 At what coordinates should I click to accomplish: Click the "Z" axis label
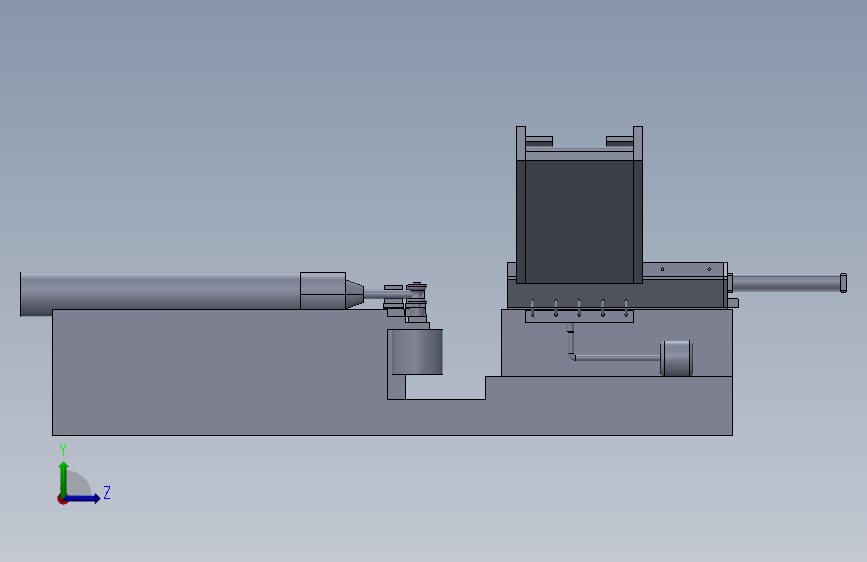pos(107,492)
